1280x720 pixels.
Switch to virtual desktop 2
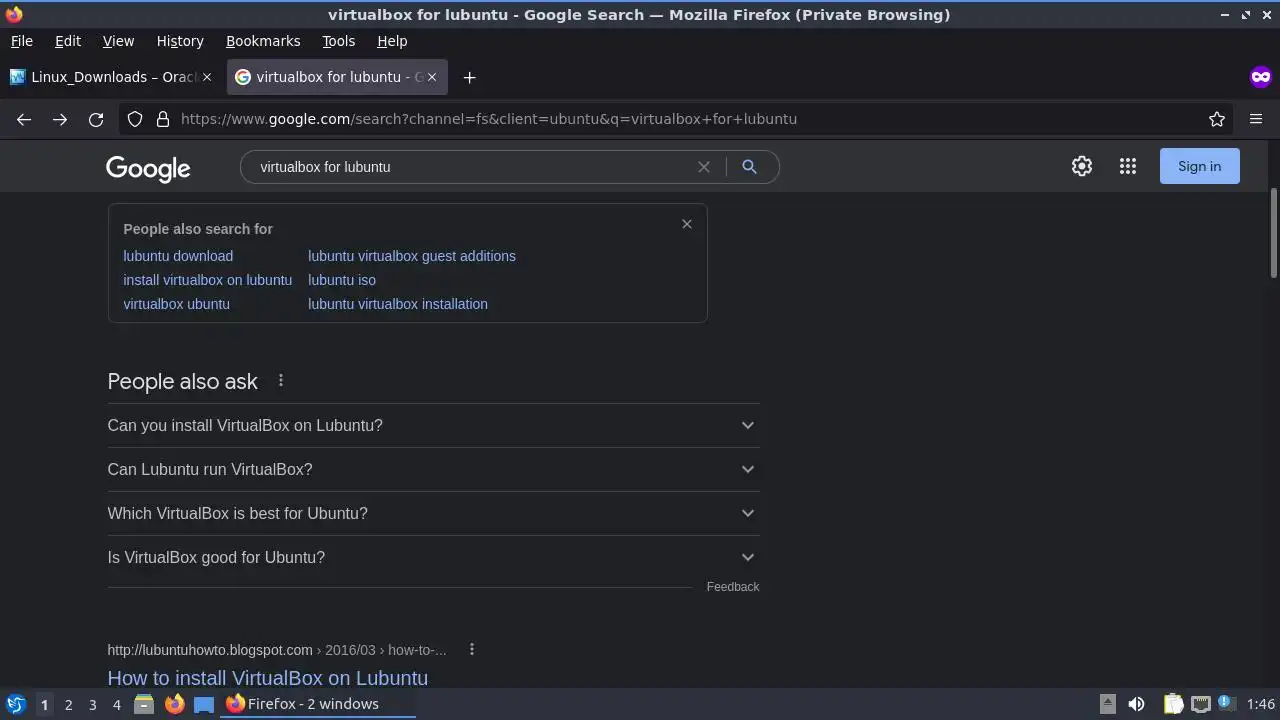pos(68,704)
